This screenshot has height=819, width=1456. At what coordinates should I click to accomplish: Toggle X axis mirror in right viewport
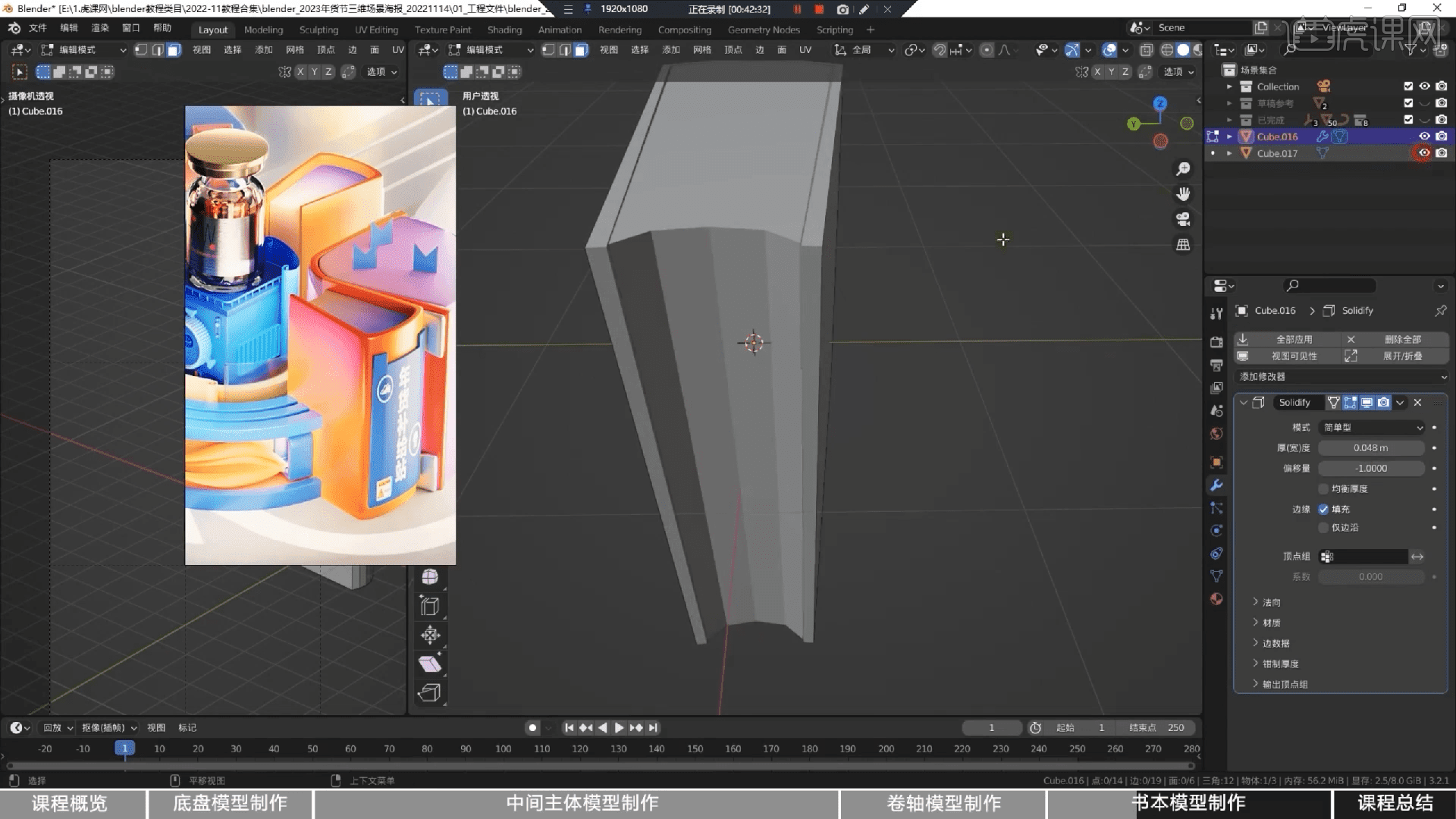click(x=1097, y=72)
